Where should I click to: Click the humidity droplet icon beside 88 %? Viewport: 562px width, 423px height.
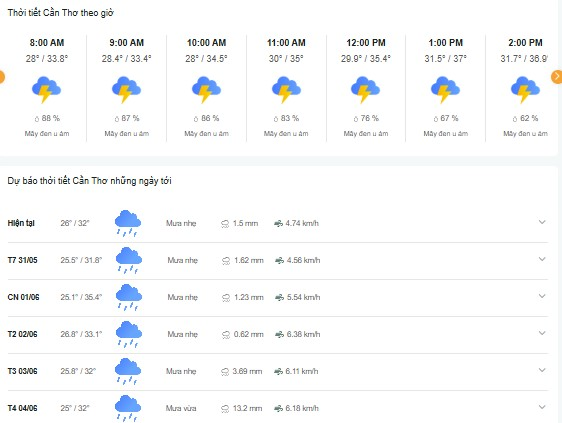tap(37, 119)
